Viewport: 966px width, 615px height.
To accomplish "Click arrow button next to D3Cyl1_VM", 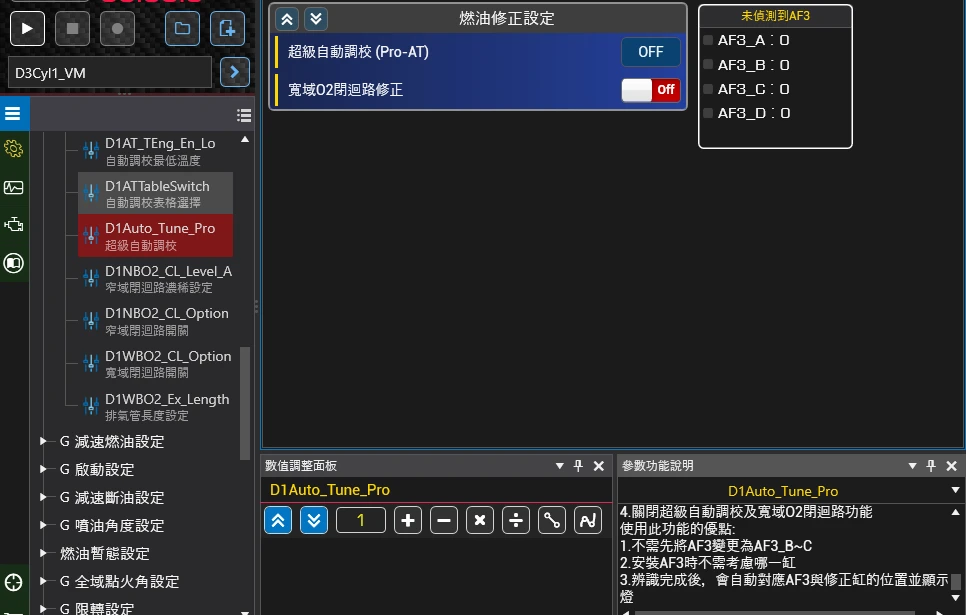I will coord(235,73).
